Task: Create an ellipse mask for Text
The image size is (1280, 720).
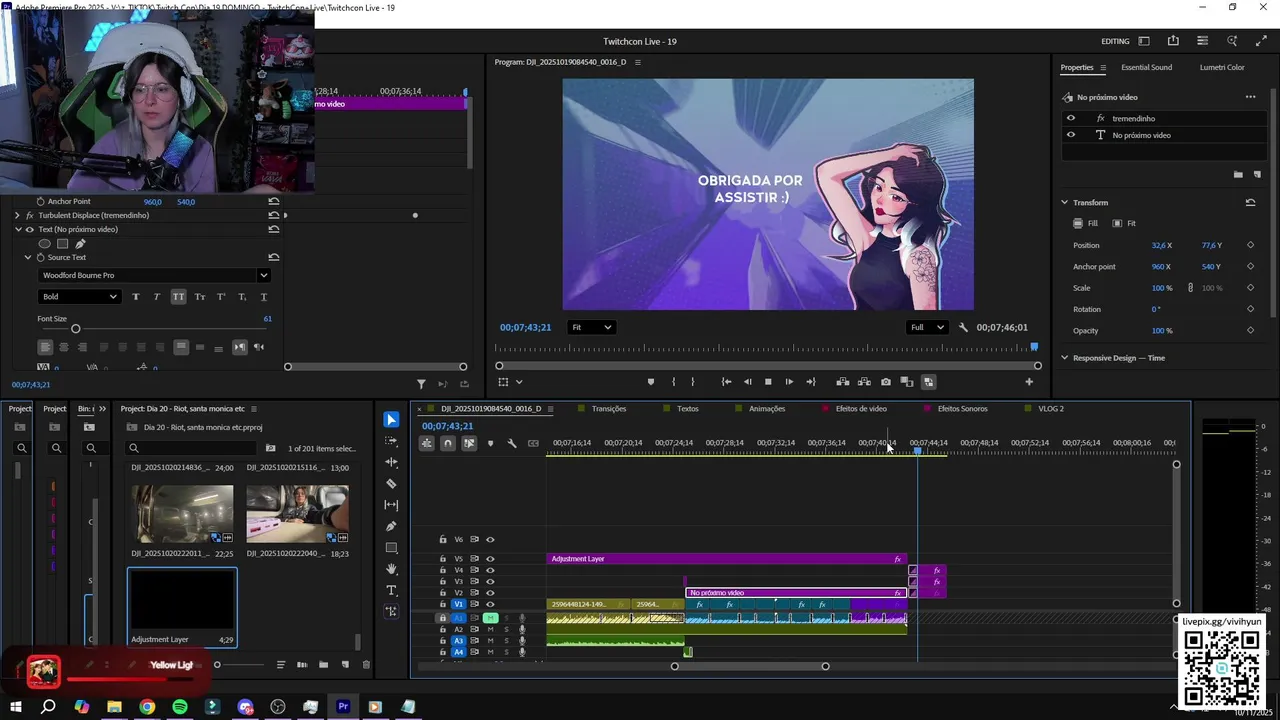Action: tap(44, 244)
